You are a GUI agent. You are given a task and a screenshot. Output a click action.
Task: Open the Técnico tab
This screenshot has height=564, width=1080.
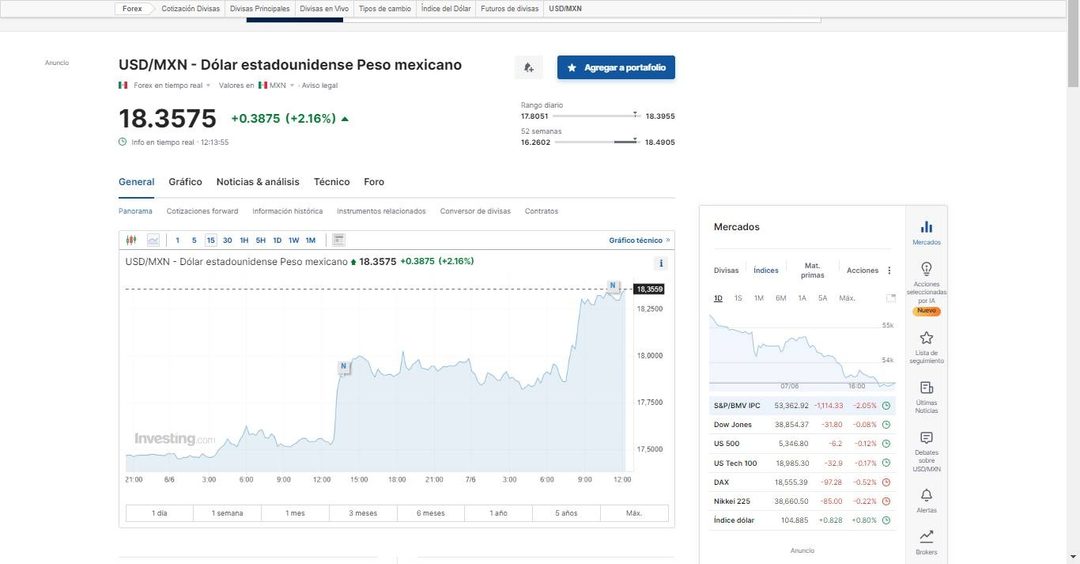click(332, 182)
